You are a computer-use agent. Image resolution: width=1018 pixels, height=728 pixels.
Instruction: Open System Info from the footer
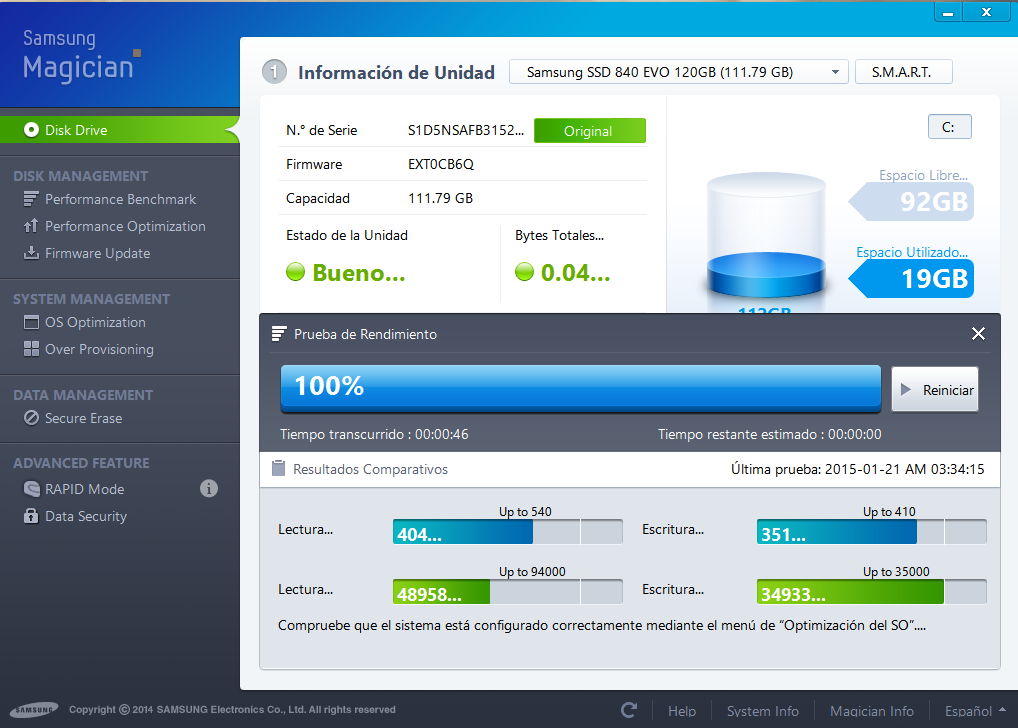[762, 711]
